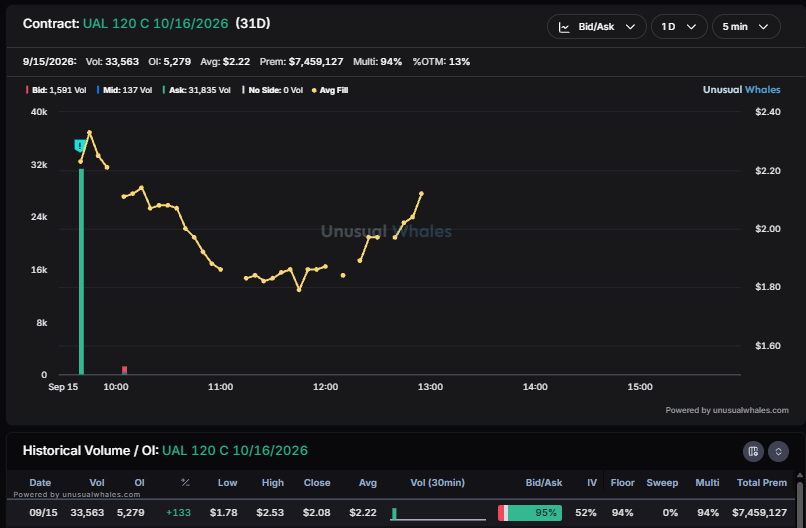Open the Bid/Ask chart type dropdown
The image size is (806, 528).
click(x=596, y=27)
